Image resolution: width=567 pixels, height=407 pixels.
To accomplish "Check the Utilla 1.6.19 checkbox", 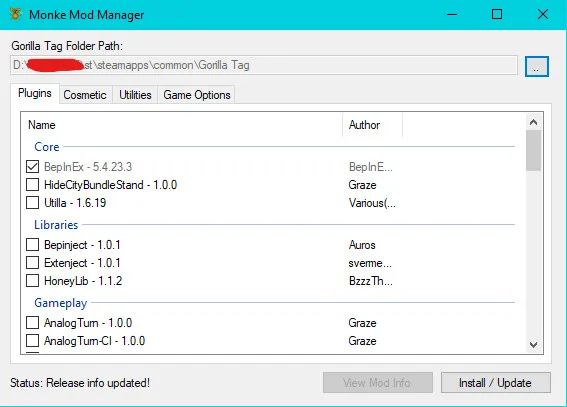I will 33,202.
